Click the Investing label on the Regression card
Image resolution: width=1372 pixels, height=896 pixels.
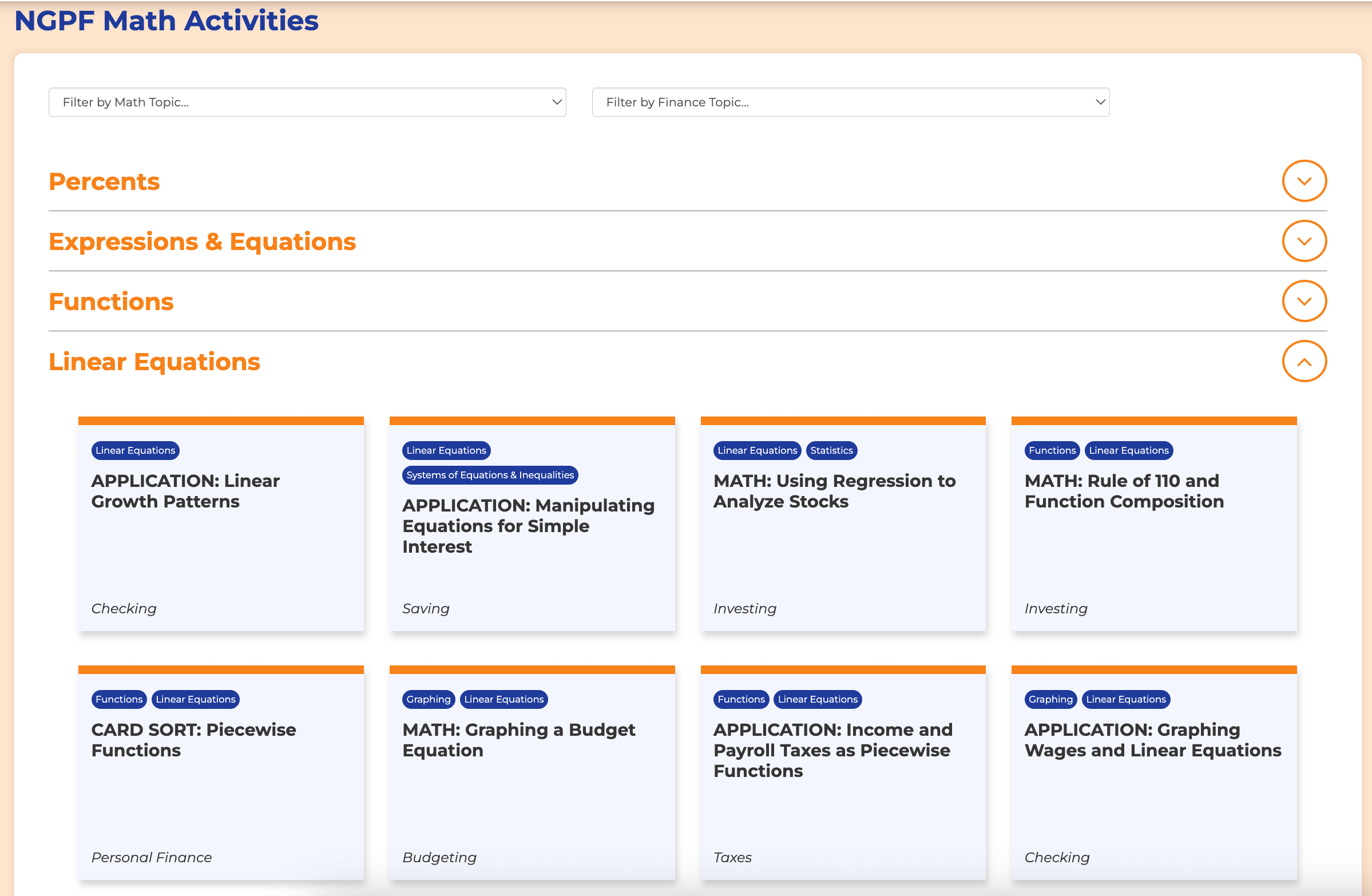coord(744,608)
